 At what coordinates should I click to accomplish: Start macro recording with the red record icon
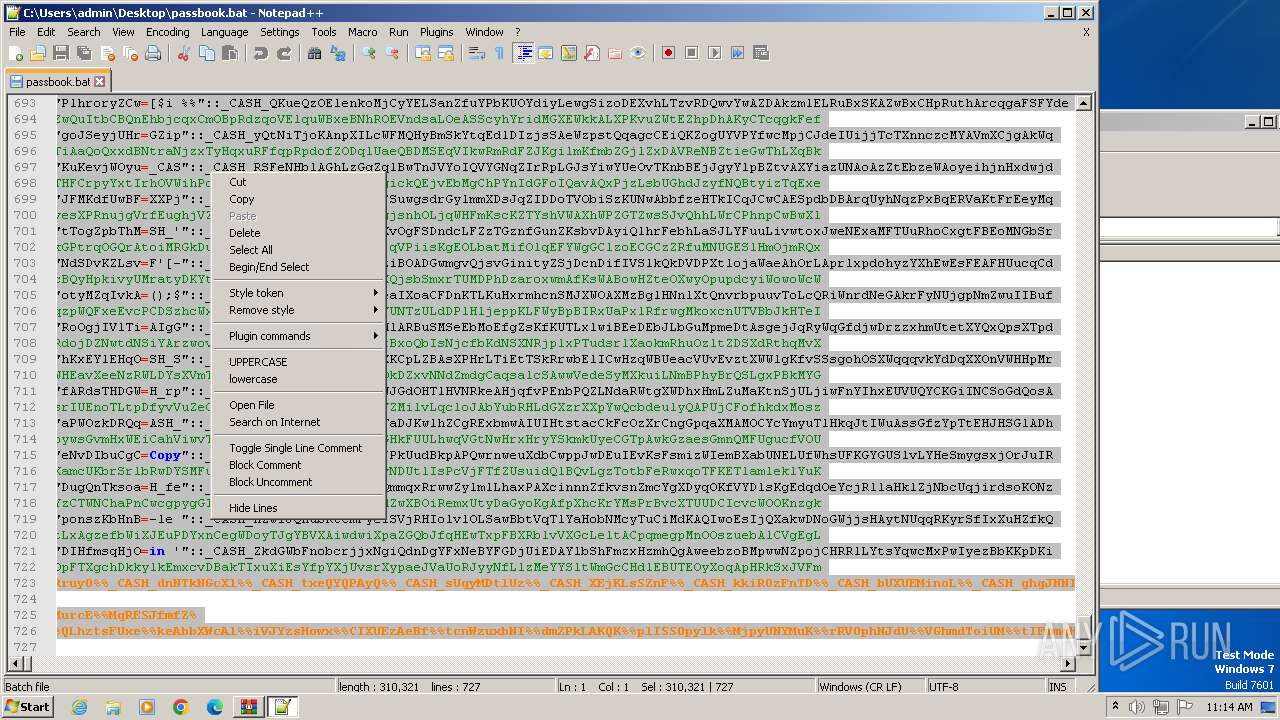point(668,53)
